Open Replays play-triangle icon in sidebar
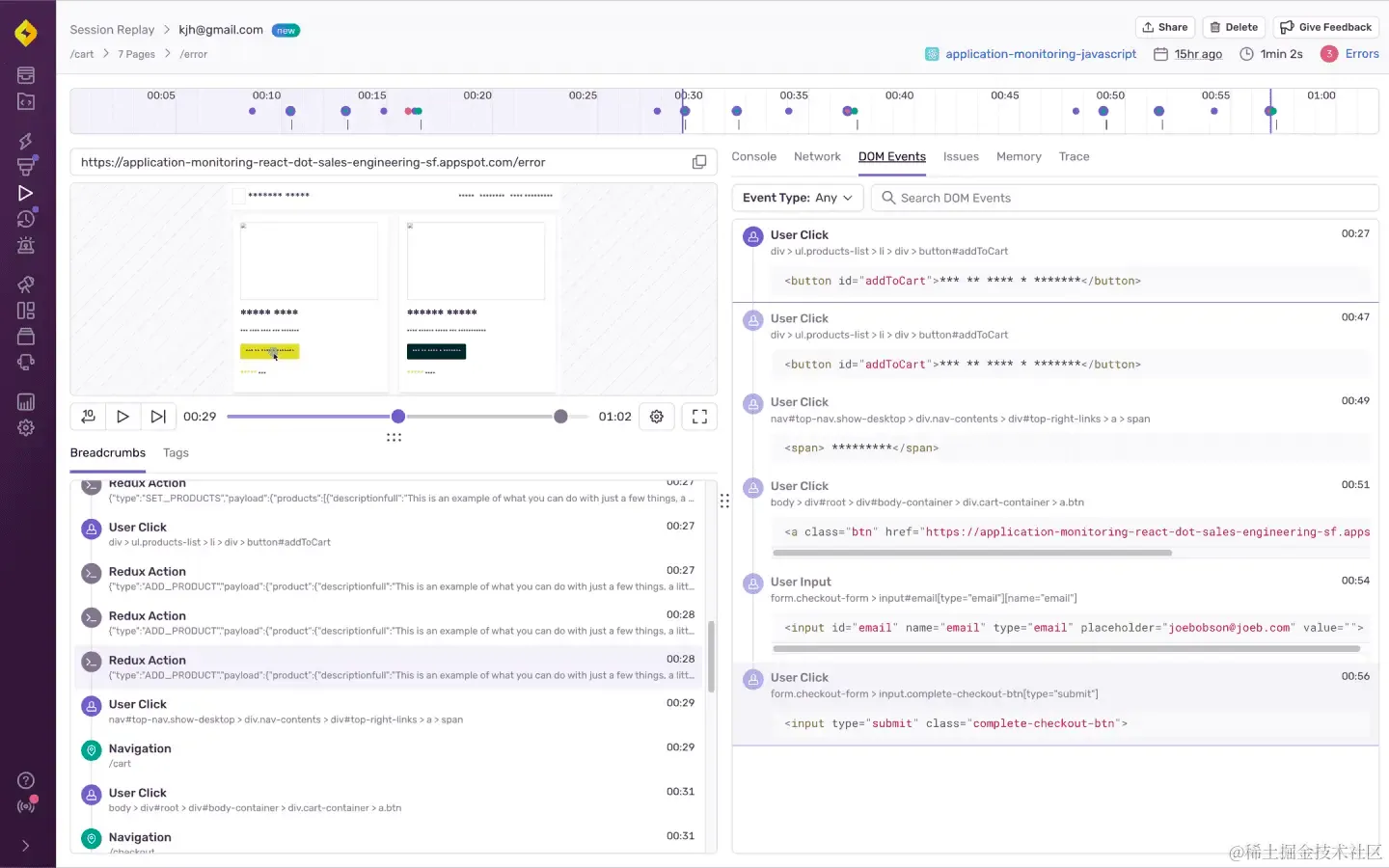 pos(26,193)
